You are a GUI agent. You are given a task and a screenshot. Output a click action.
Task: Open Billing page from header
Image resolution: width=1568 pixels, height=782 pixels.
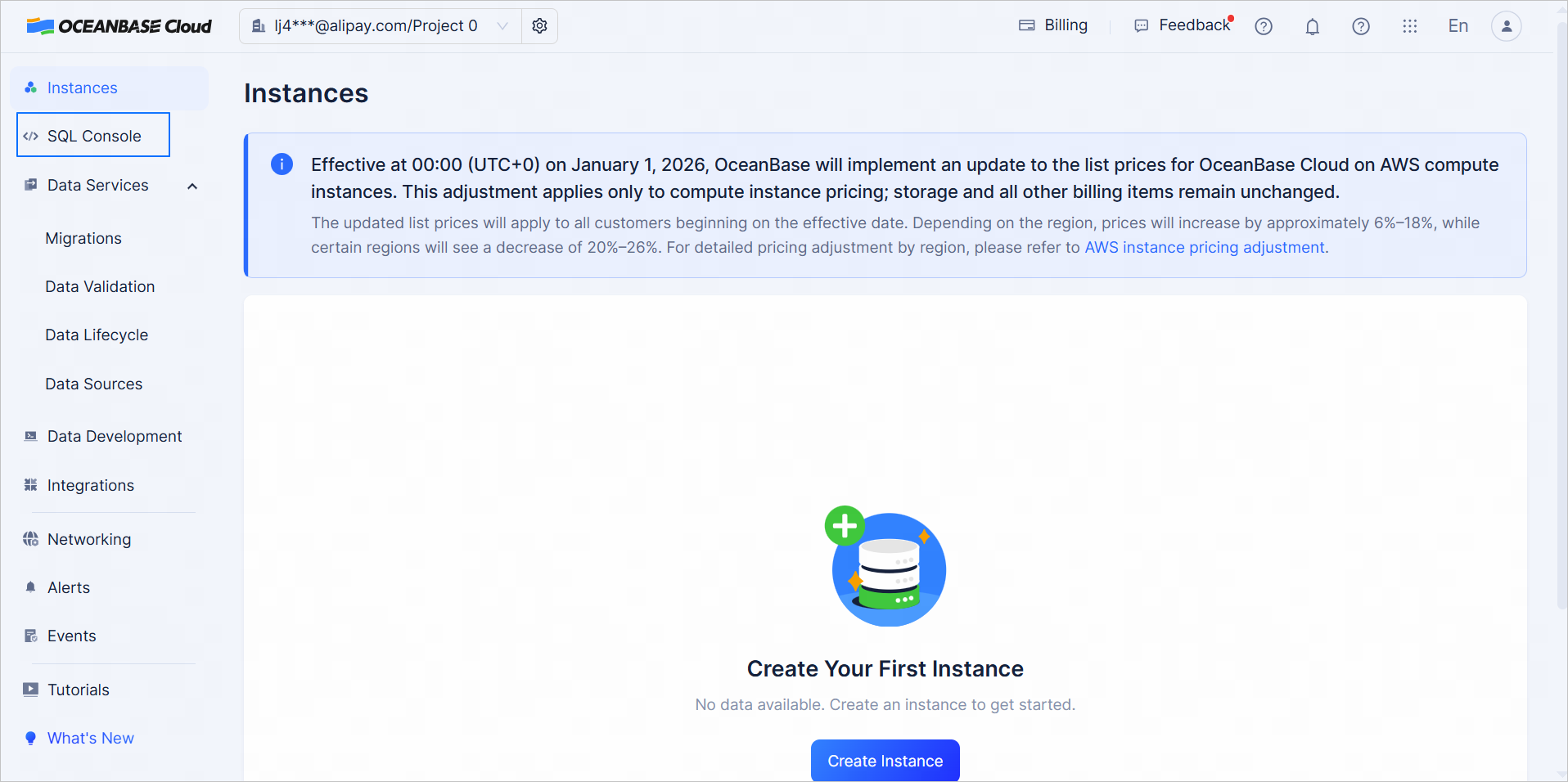1053,25
